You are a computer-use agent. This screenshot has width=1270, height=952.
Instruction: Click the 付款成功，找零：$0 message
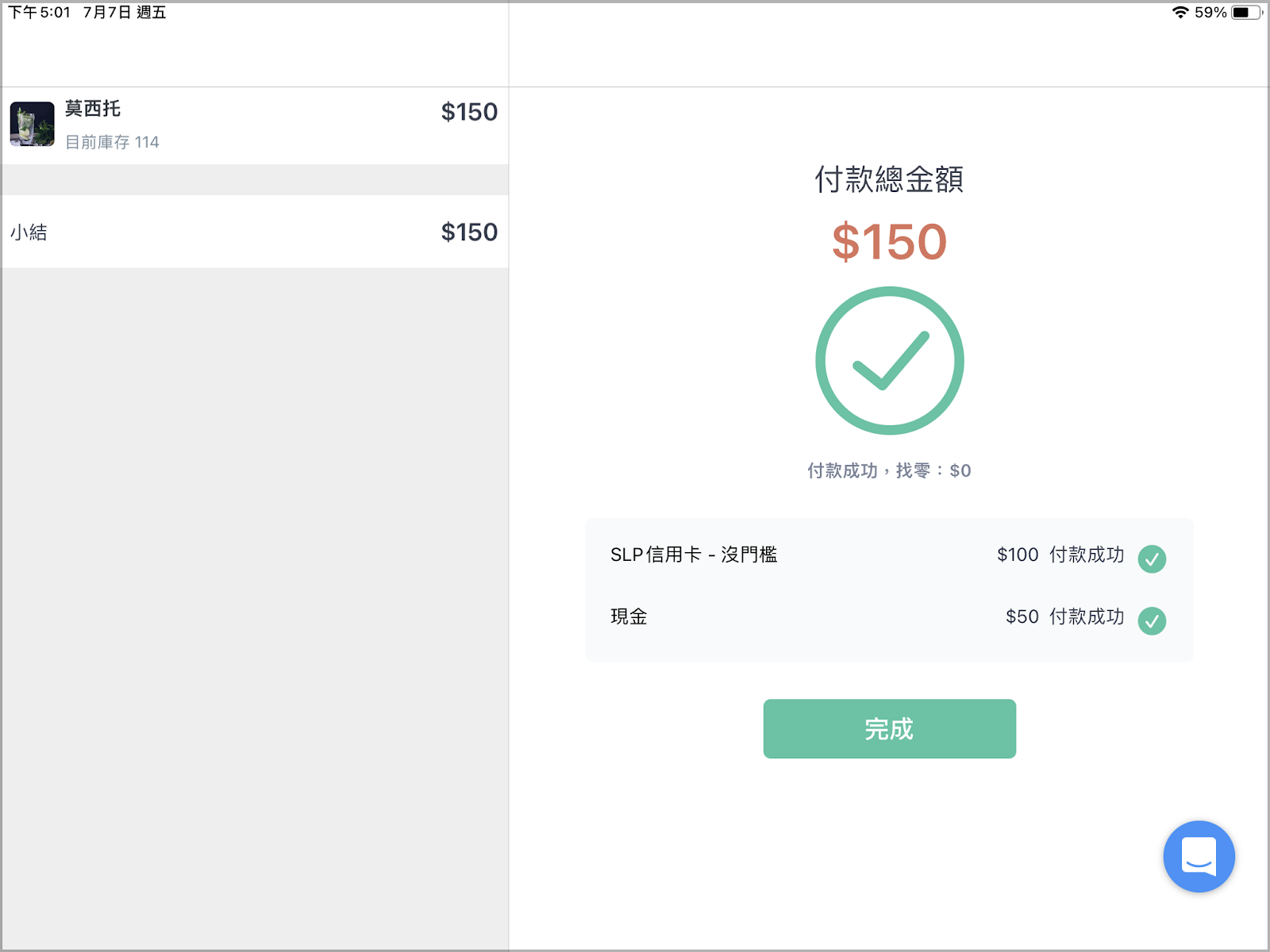tap(889, 470)
